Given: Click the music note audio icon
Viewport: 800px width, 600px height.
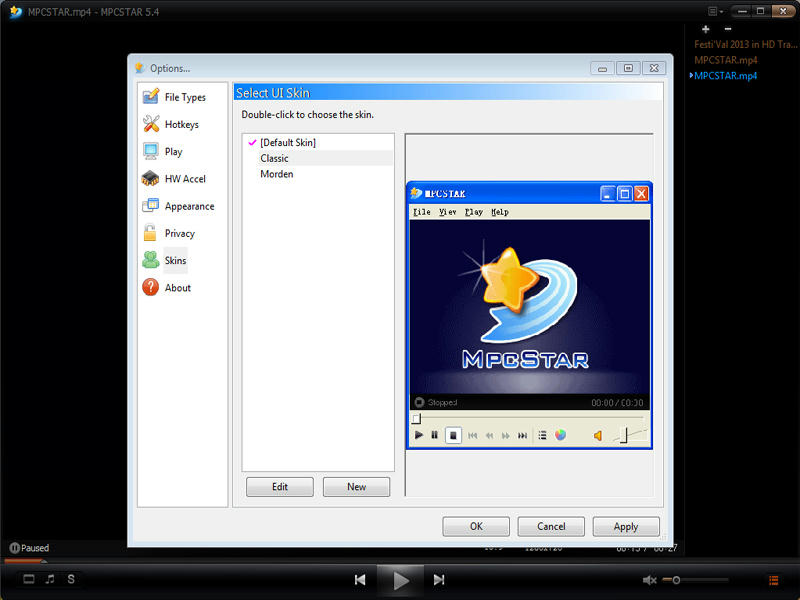Looking at the screenshot, I should click(50, 579).
